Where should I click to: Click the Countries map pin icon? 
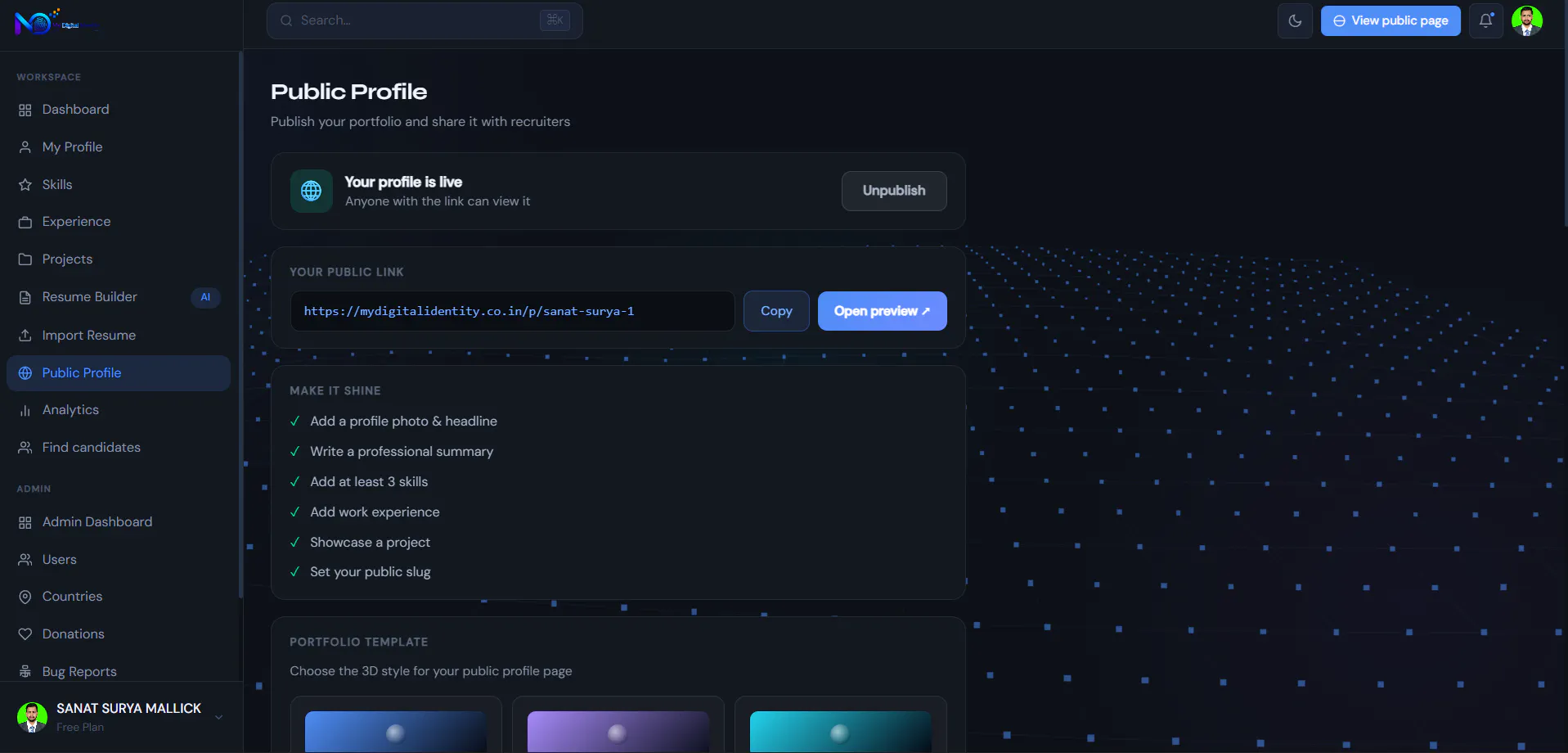point(25,597)
